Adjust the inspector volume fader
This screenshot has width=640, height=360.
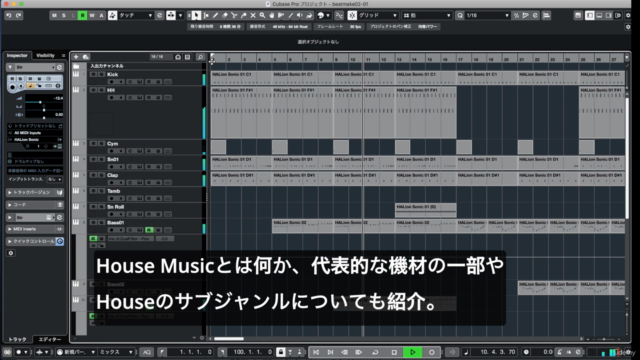point(40,101)
